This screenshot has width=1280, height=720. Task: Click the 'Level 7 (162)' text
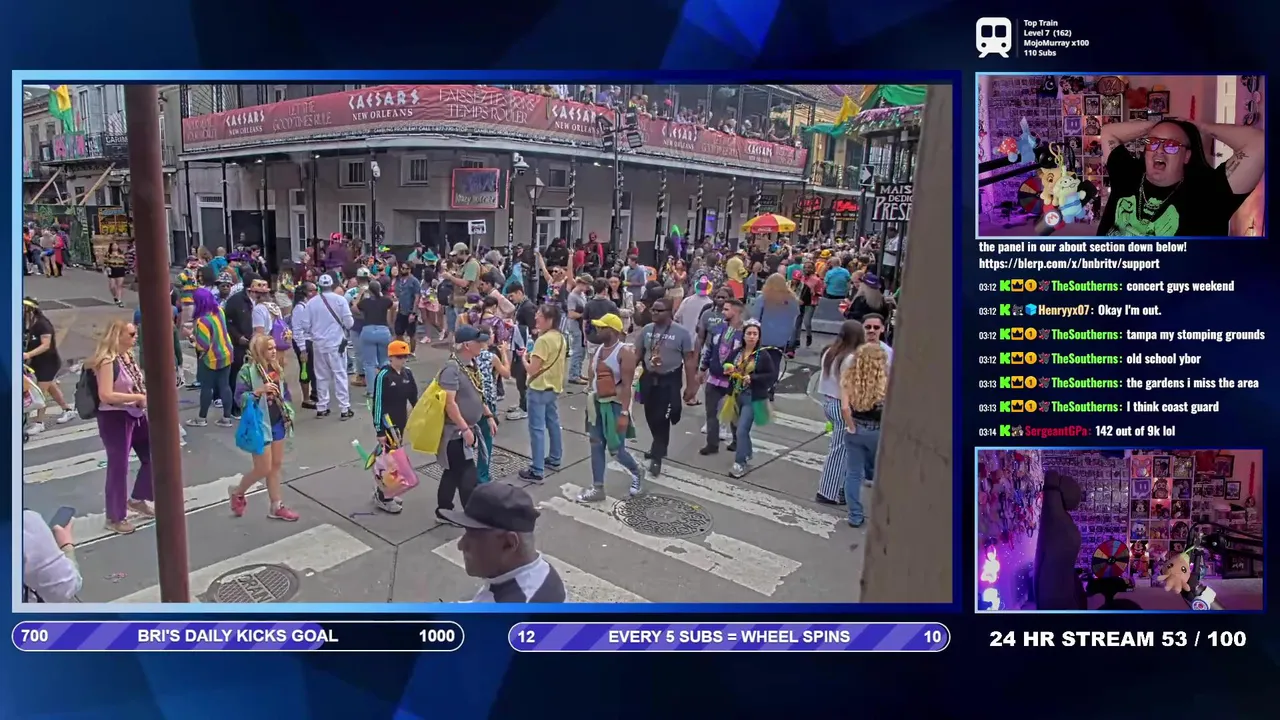[1047, 33]
